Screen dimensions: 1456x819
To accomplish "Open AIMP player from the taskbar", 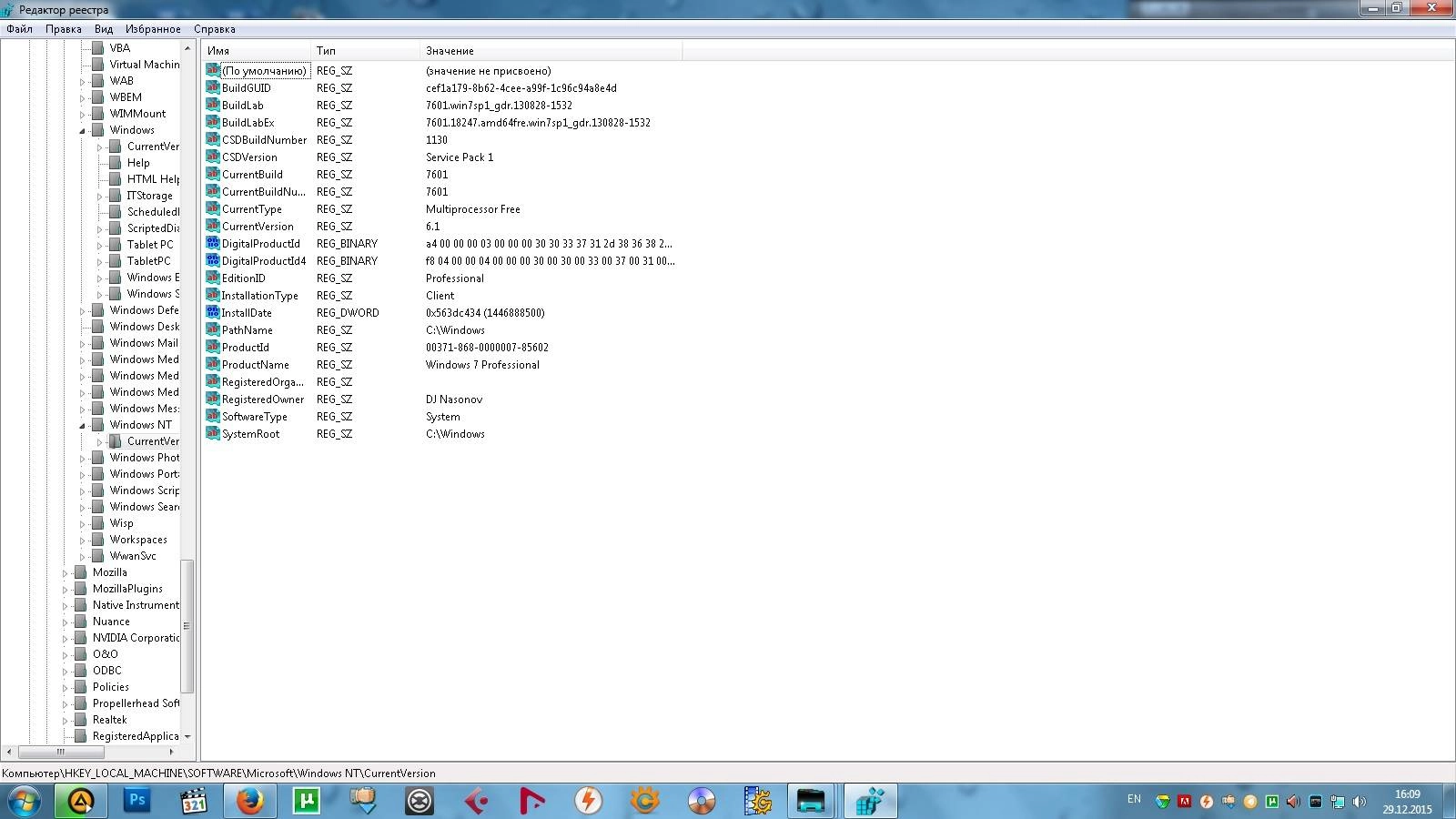I will click(x=81, y=802).
